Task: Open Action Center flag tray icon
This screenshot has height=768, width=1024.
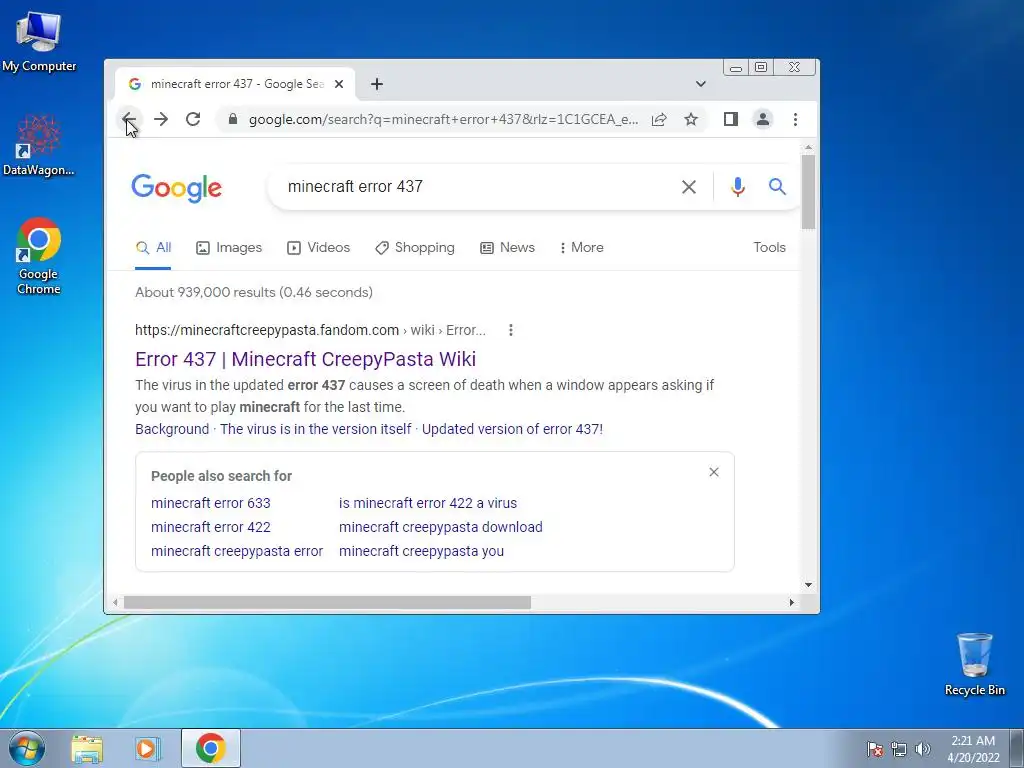Action: pos(875,749)
